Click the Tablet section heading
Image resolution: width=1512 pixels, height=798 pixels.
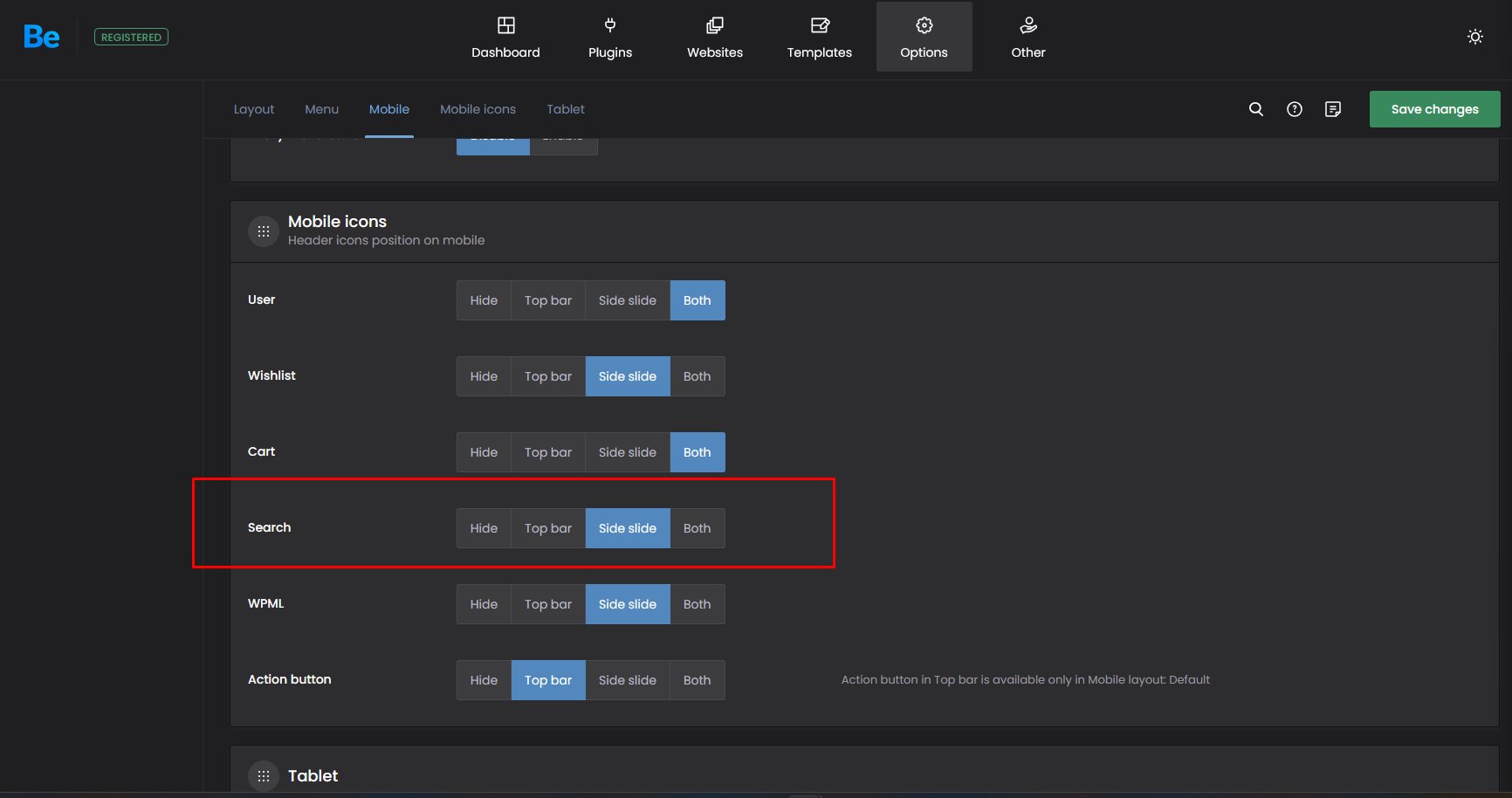point(313,776)
